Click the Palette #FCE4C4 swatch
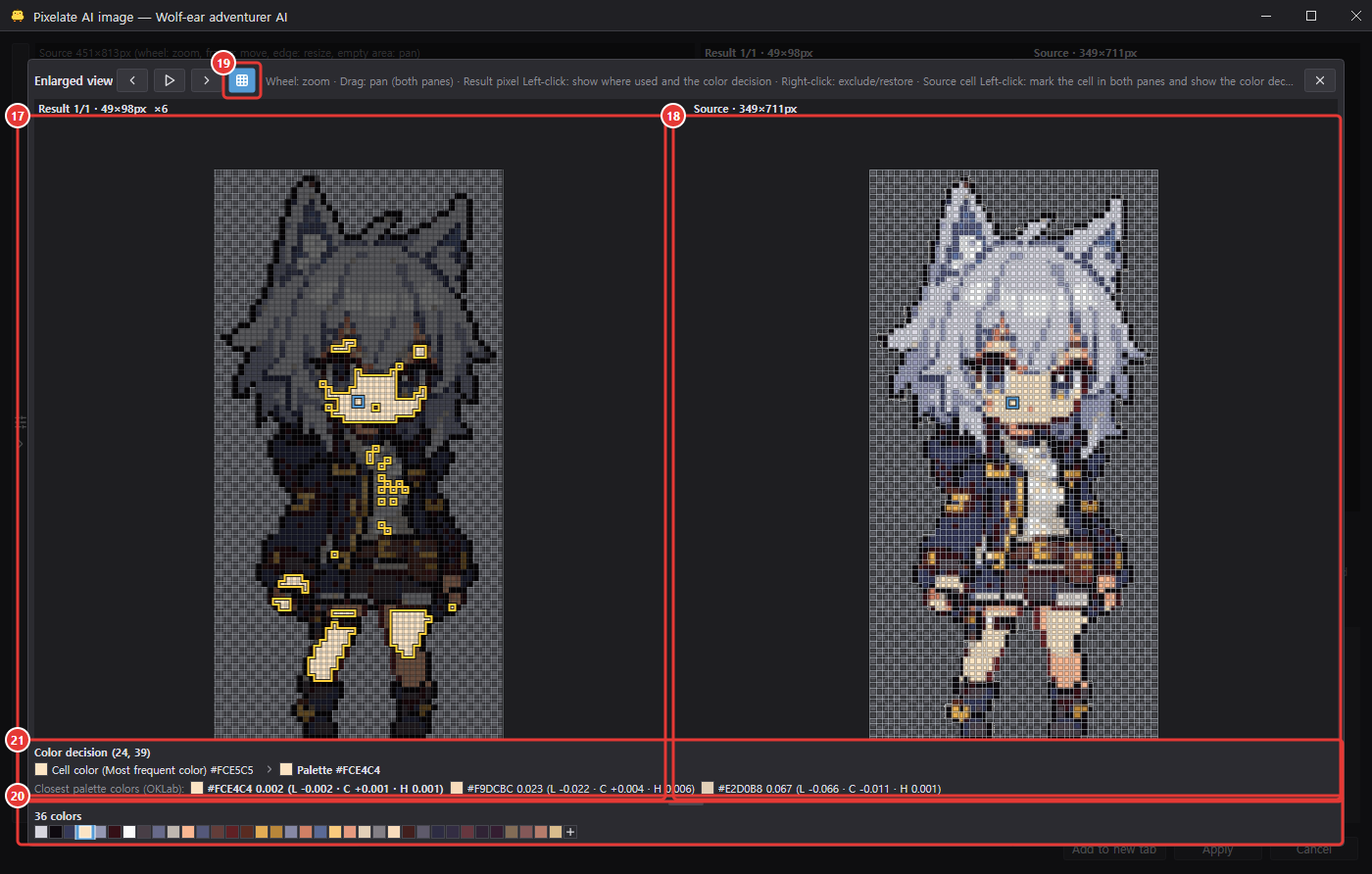Image resolution: width=1372 pixels, height=874 pixels. (x=286, y=770)
